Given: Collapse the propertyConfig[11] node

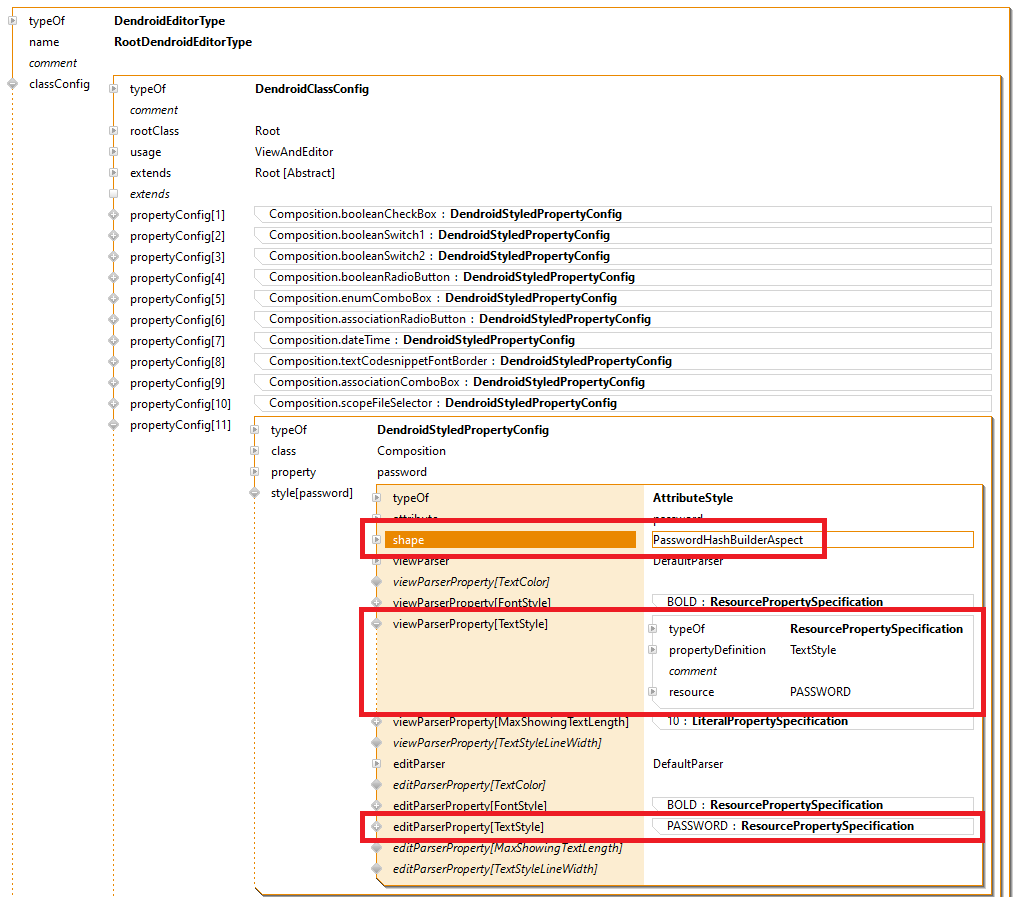Looking at the screenshot, I should [114, 425].
